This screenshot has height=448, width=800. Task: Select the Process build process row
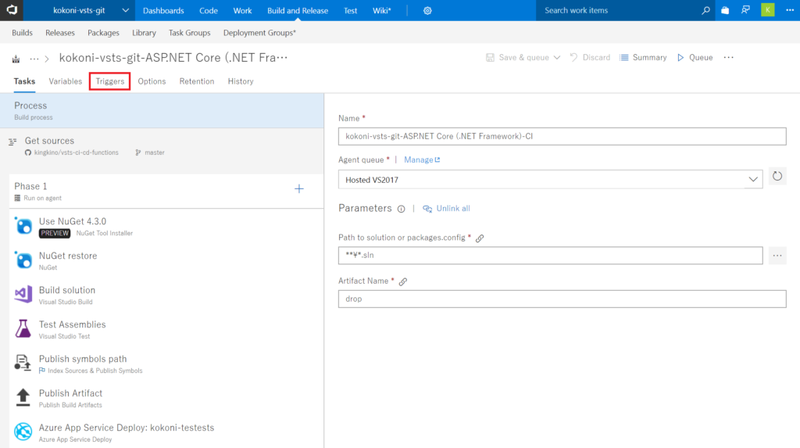162,111
